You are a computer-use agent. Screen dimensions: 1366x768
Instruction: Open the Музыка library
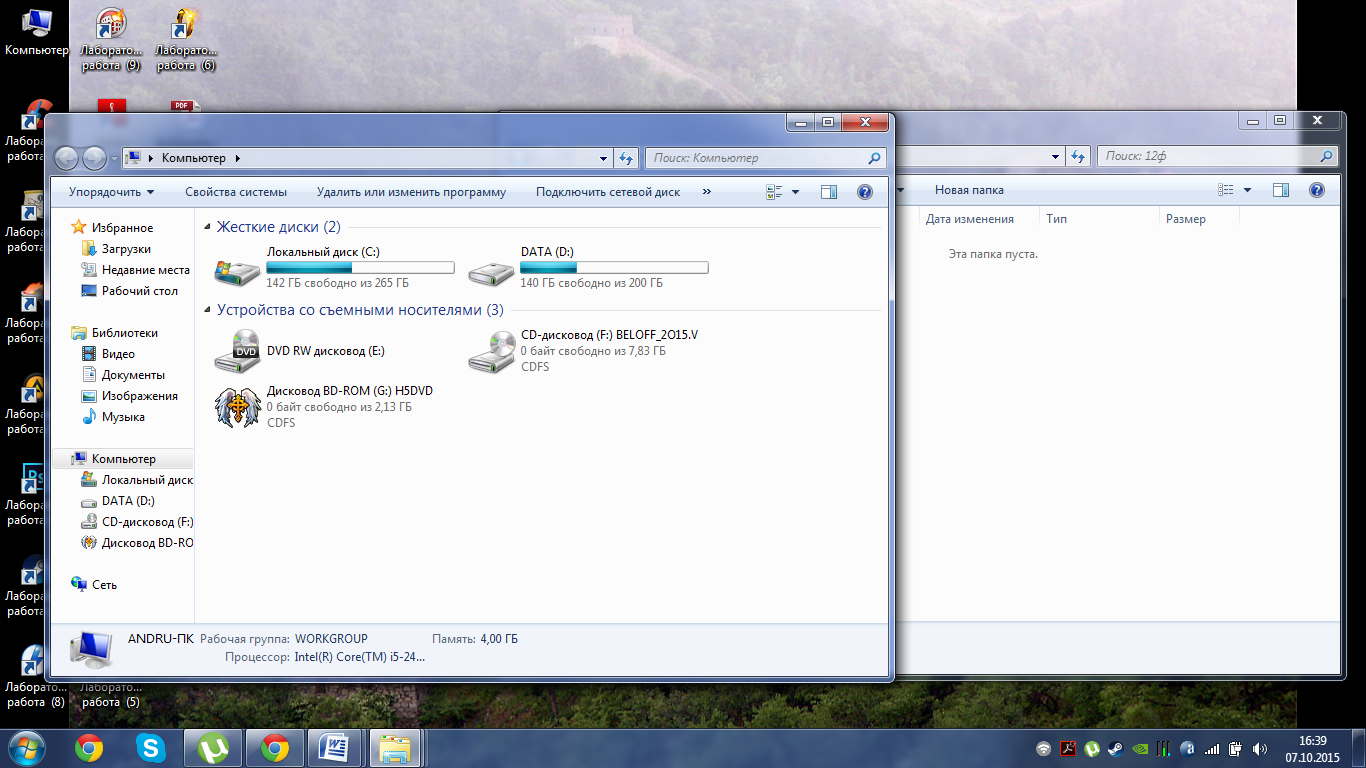(123, 417)
